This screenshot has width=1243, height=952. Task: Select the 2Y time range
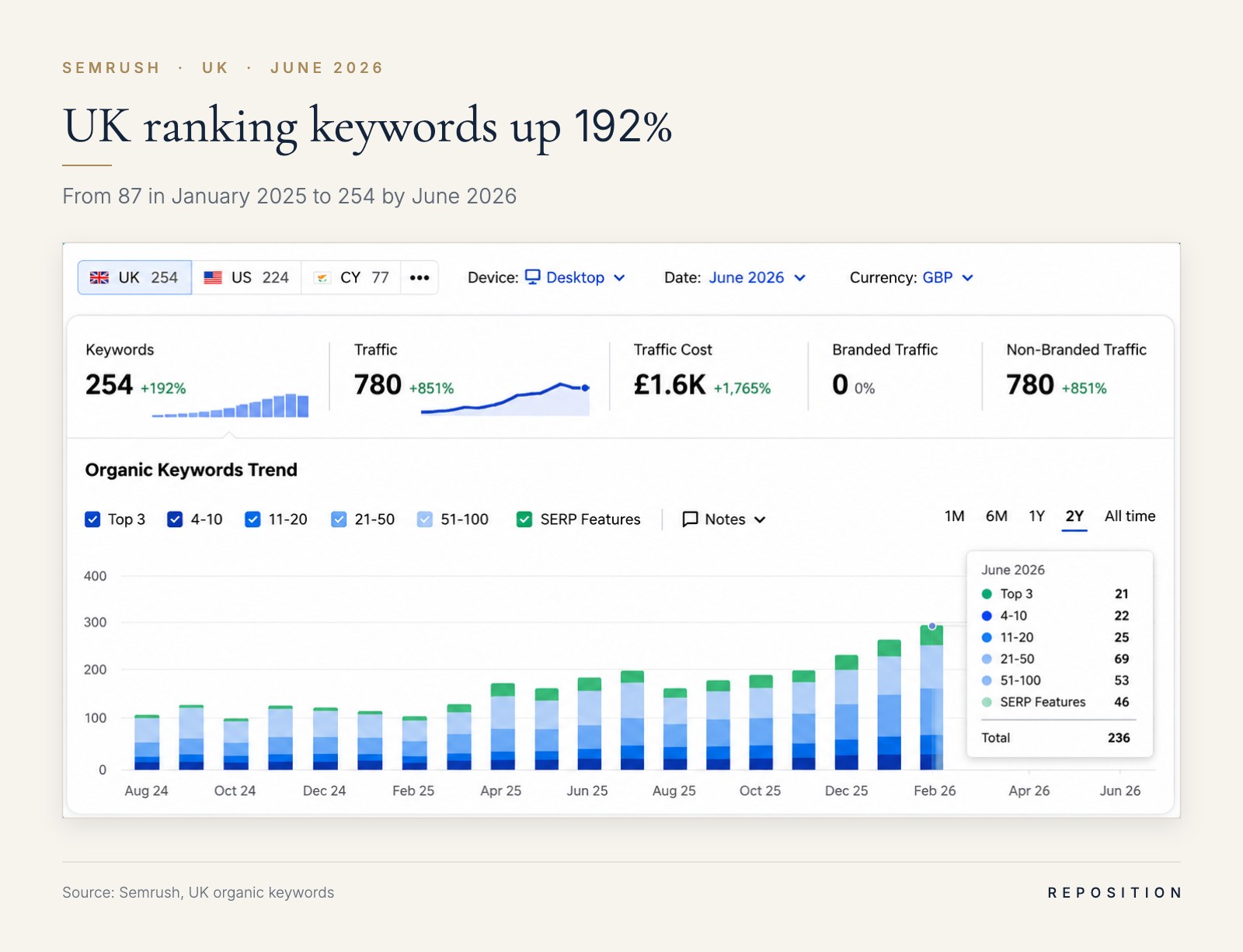tap(1074, 516)
